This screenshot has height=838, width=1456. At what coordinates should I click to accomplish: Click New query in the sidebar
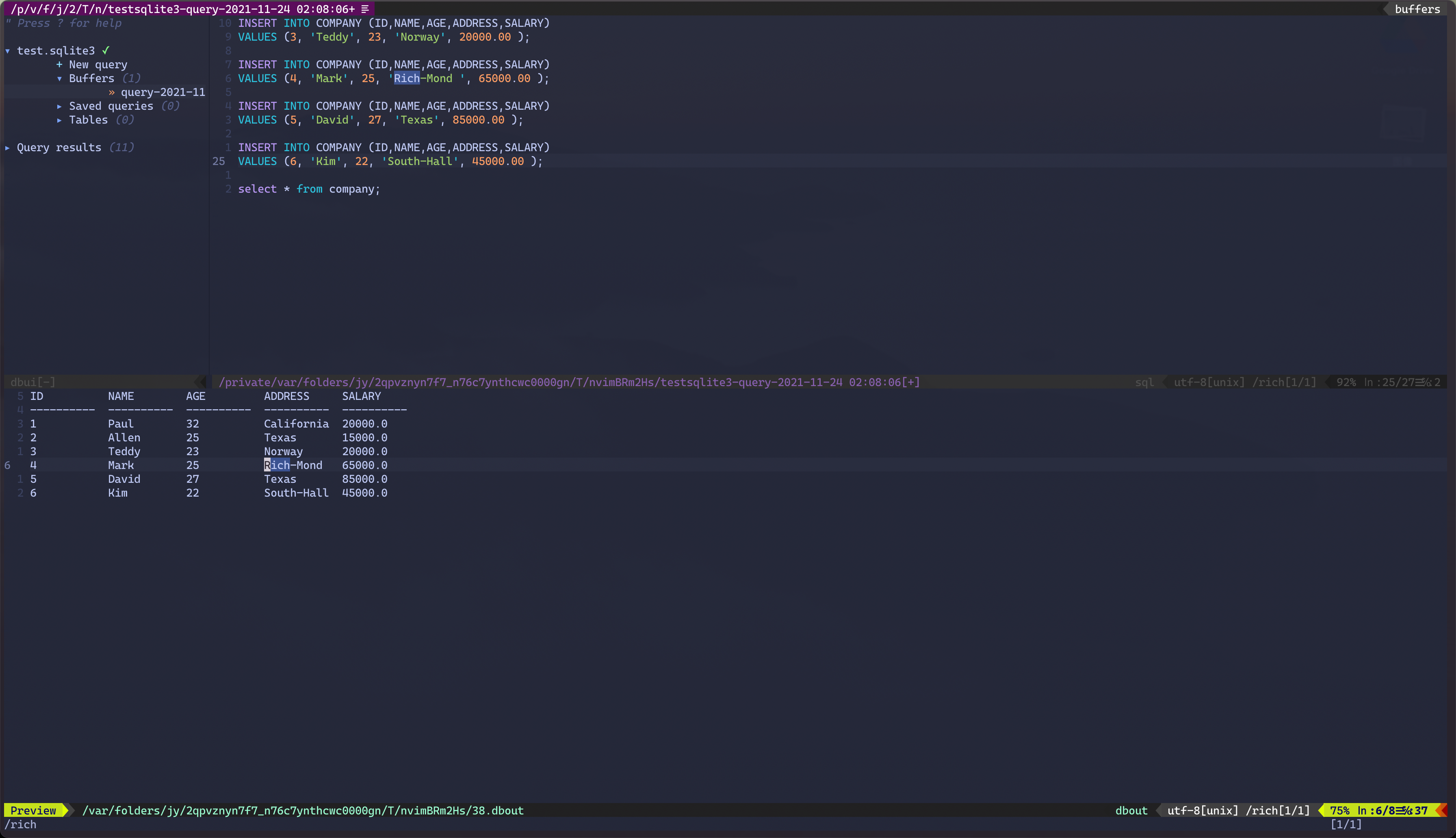click(x=98, y=65)
